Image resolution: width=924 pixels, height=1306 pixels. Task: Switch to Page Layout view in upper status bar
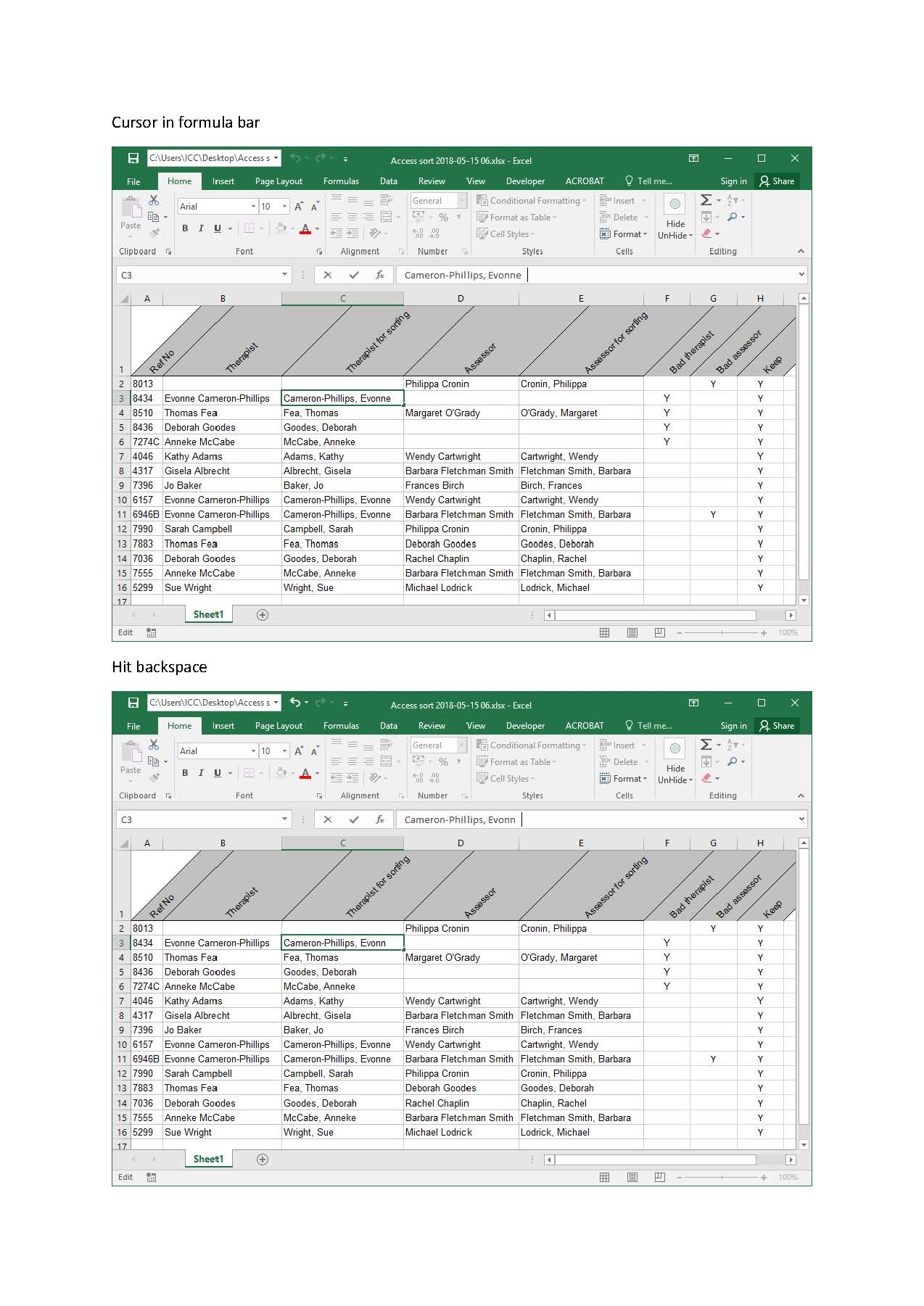click(632, 633)
